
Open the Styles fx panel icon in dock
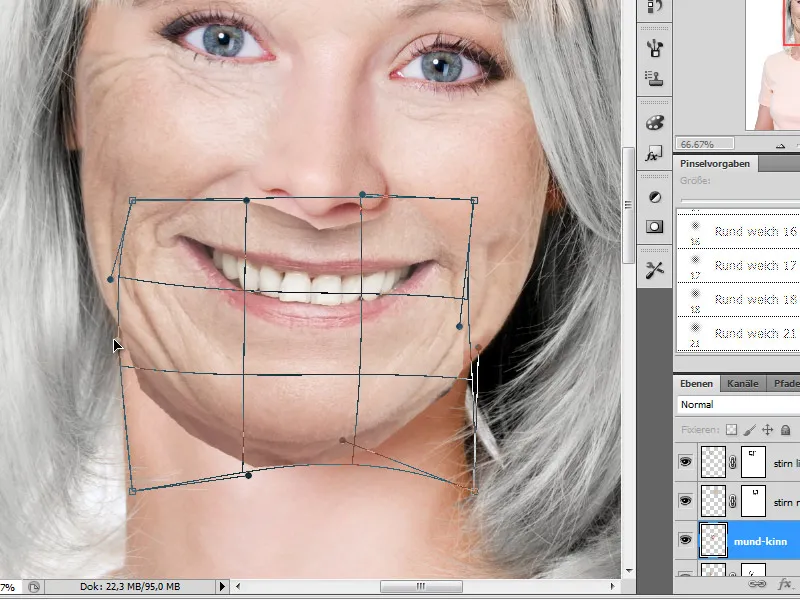[655, 154]
